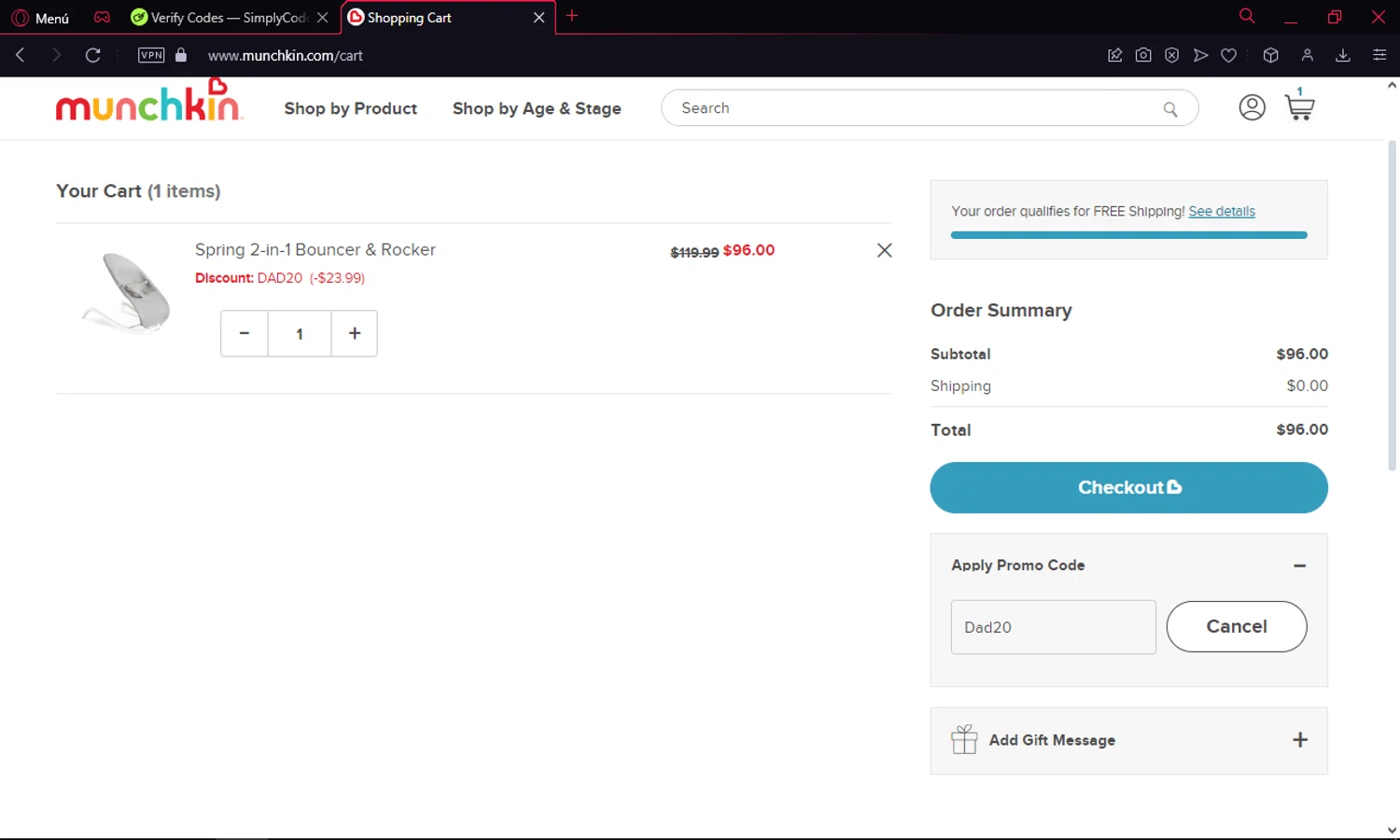This screenshot has width=1400, height=840.
Task: Decrease quantity with minus button
Action: [x=245, y=333]
